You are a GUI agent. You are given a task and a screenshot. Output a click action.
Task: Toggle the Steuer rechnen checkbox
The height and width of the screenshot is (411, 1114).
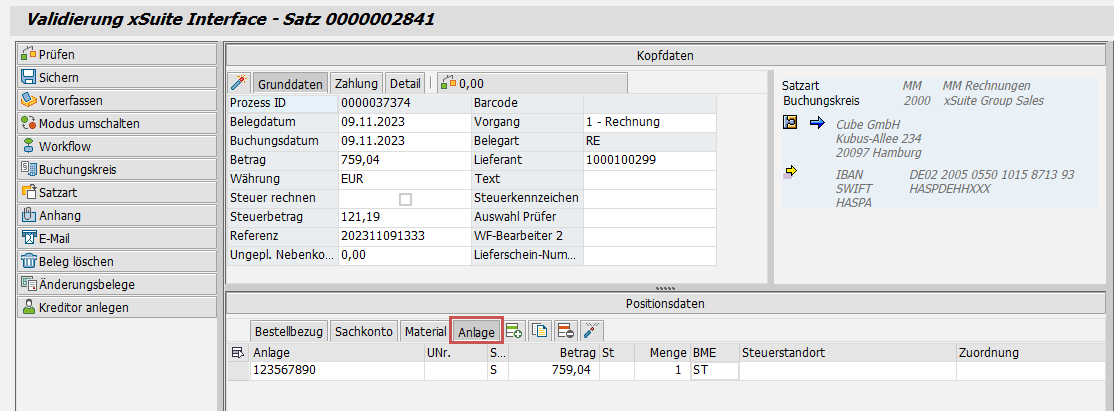tap(405, 199)
